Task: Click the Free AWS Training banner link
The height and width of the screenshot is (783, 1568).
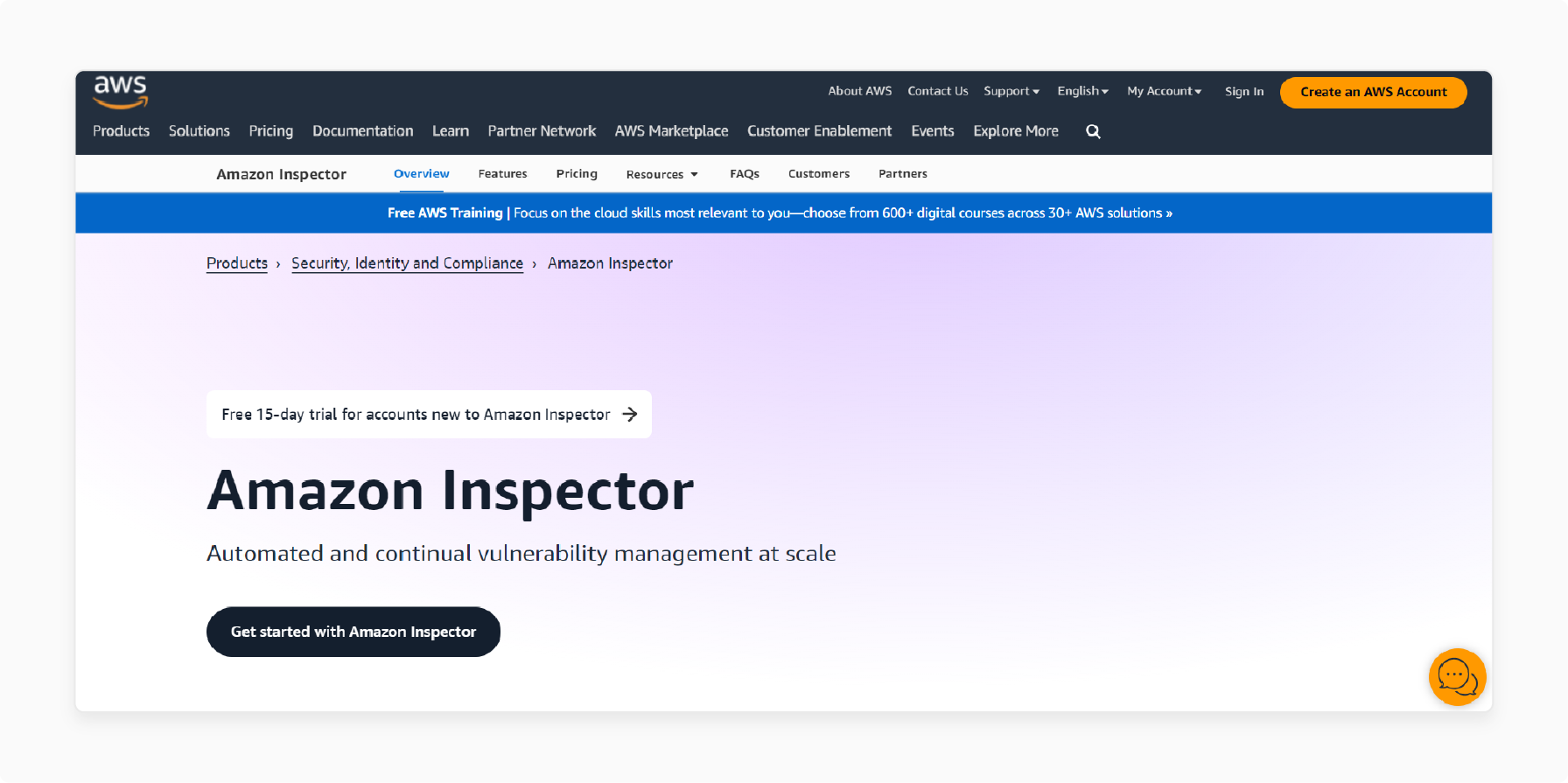Action: pyautogui.click(x=780, y=213)
